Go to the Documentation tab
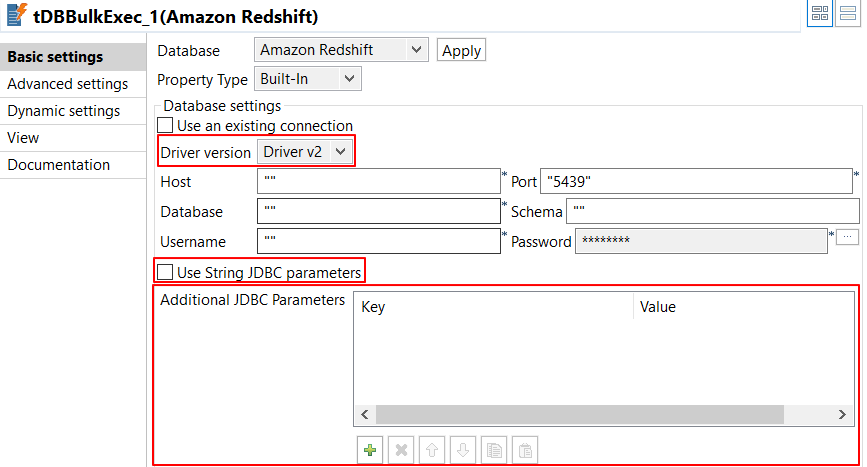The width and height of the screenshot is (867, 467). click(x=58, y=165)
